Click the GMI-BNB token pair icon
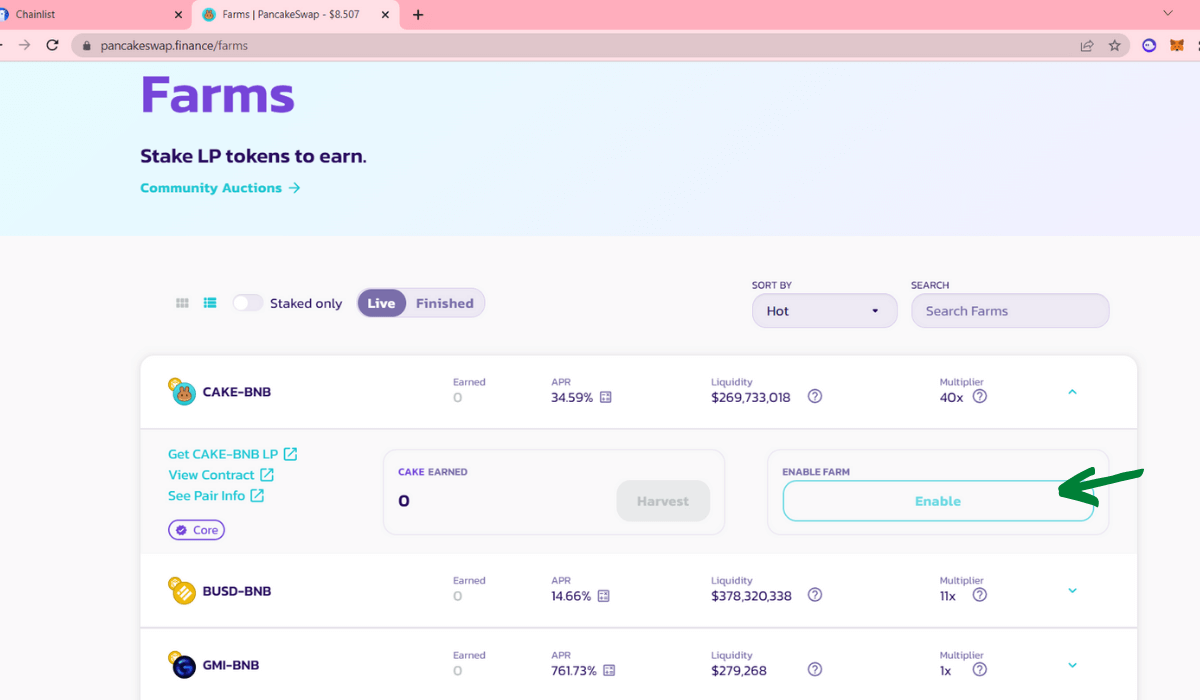1200x700 pixels. click(x=182, y=665)
